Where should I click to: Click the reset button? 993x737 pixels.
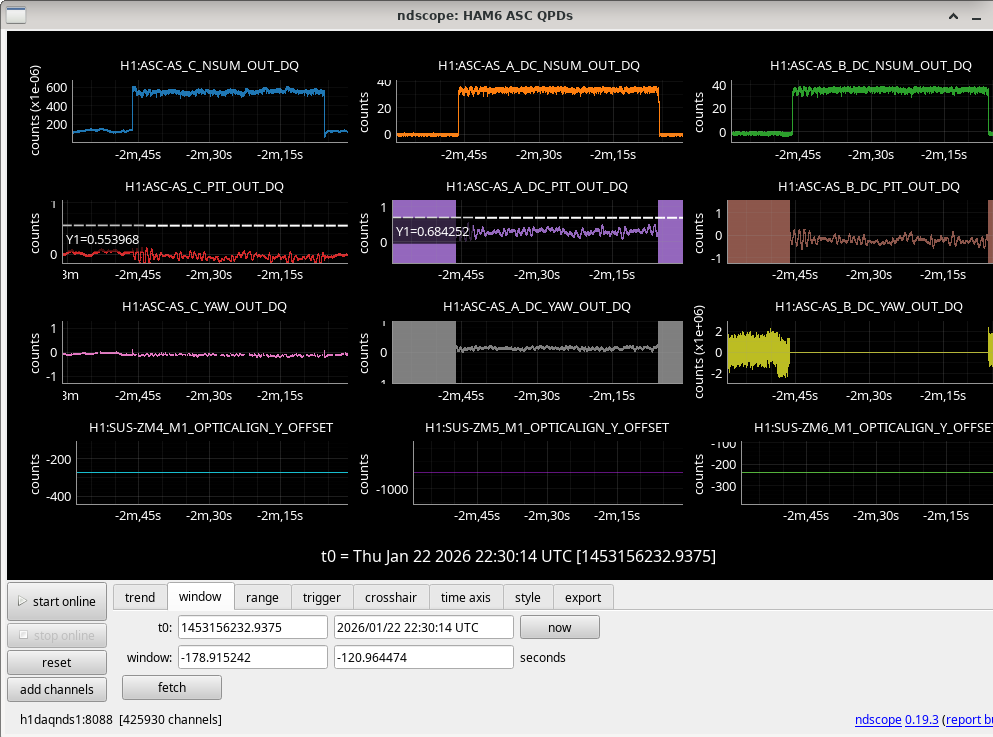click(x=56, y=662)
